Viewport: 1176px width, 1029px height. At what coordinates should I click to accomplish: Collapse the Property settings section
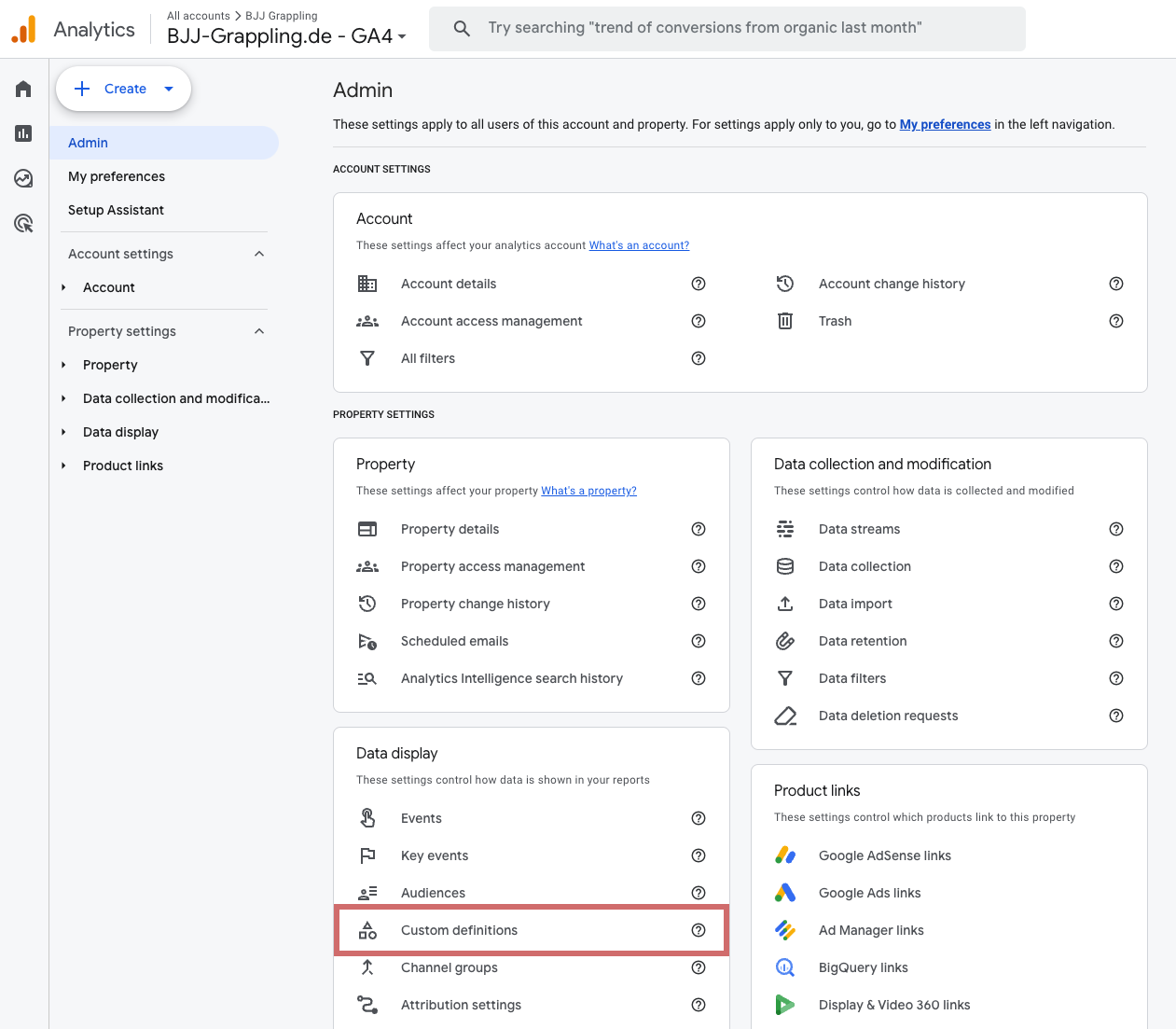coord(259,331)
